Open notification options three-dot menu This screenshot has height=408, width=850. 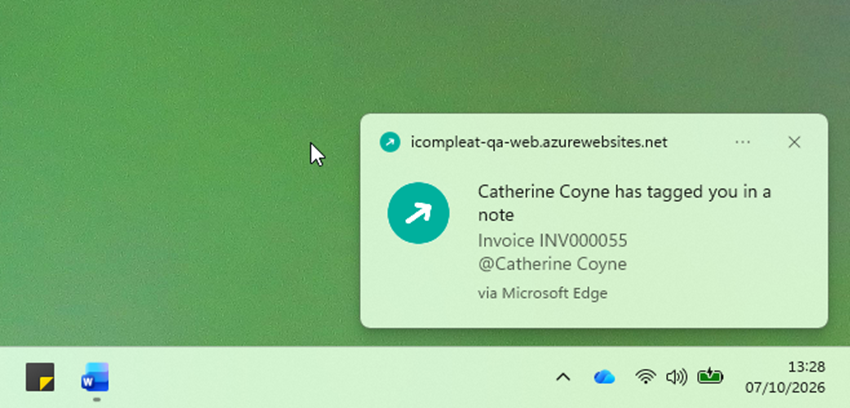click(742, 143)
